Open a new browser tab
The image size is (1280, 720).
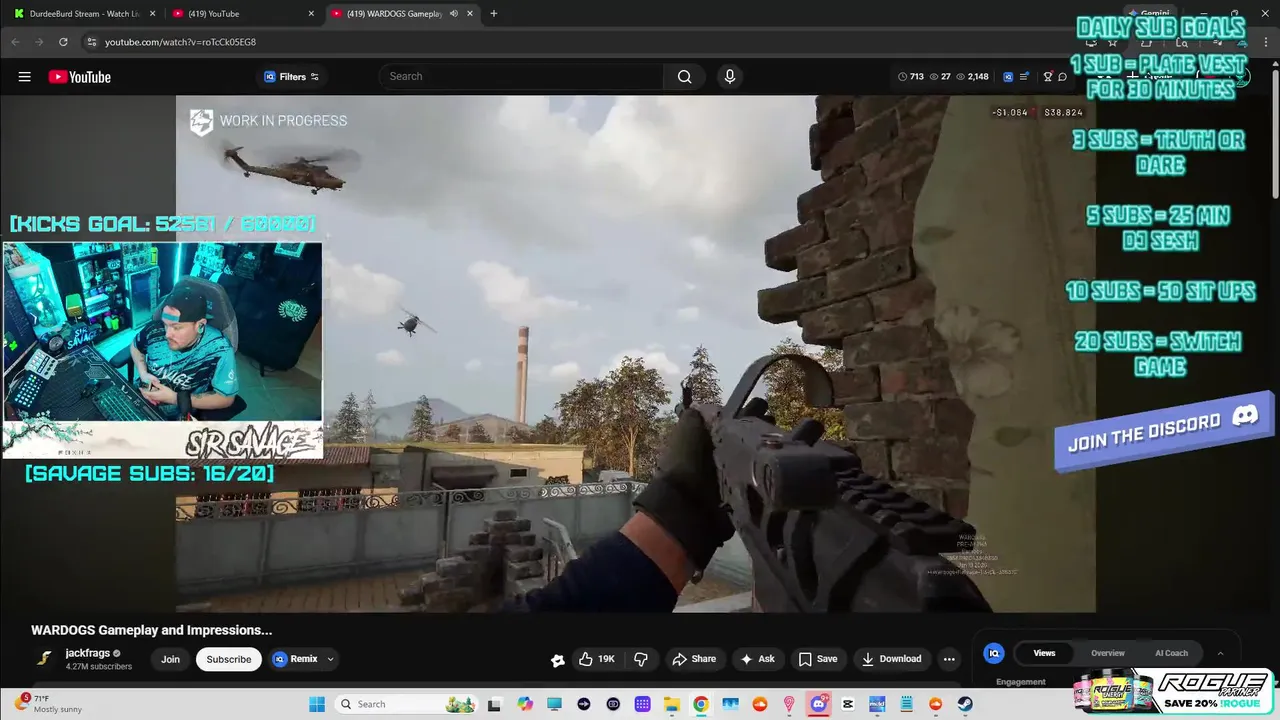tap(493, 13)
